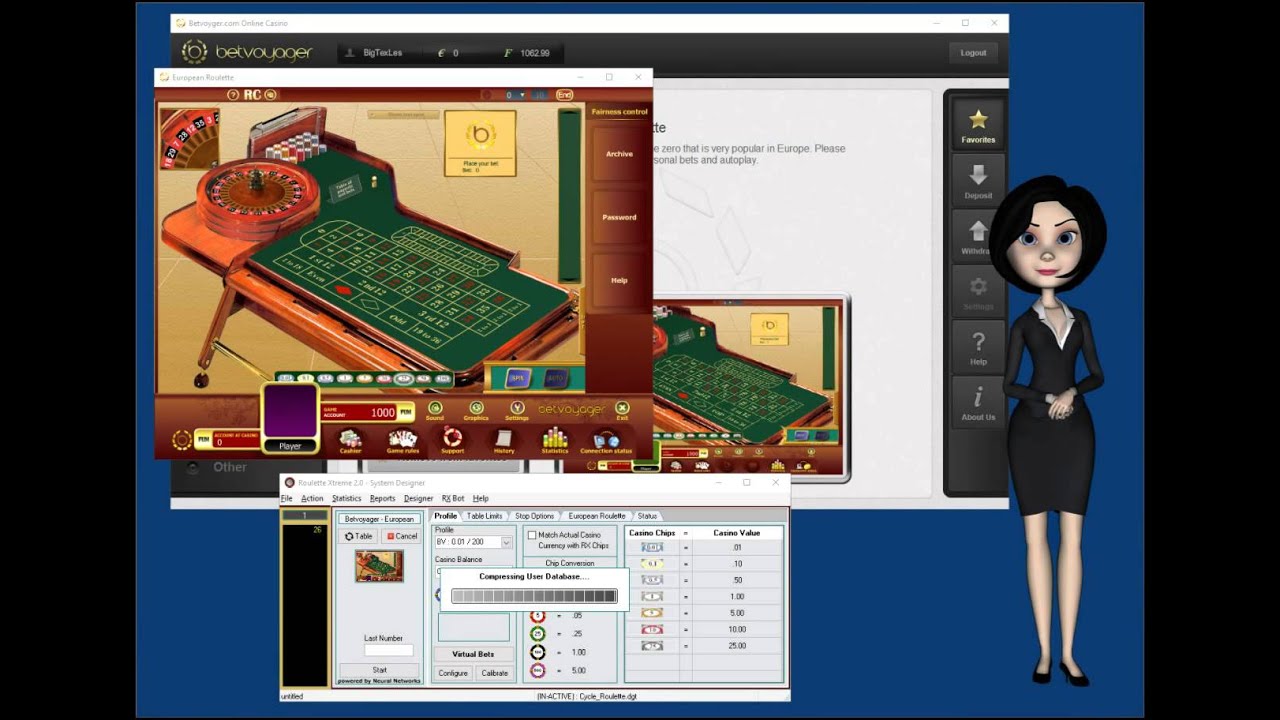Open the Archive fairness control panel
The width and height of the screenshot is (1280, 720).
coord(619,154)
